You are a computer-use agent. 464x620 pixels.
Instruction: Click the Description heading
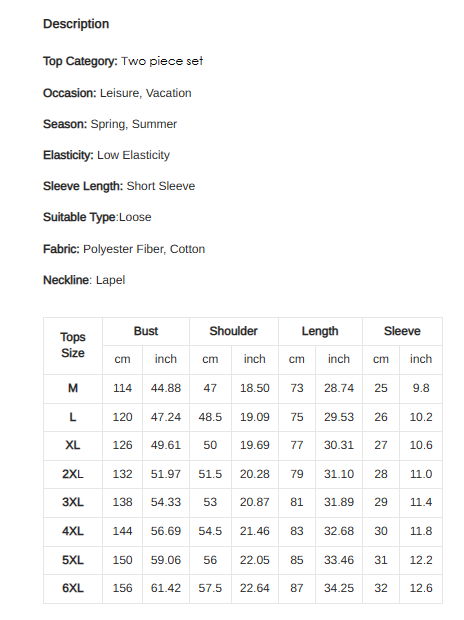tap(76, 24)
